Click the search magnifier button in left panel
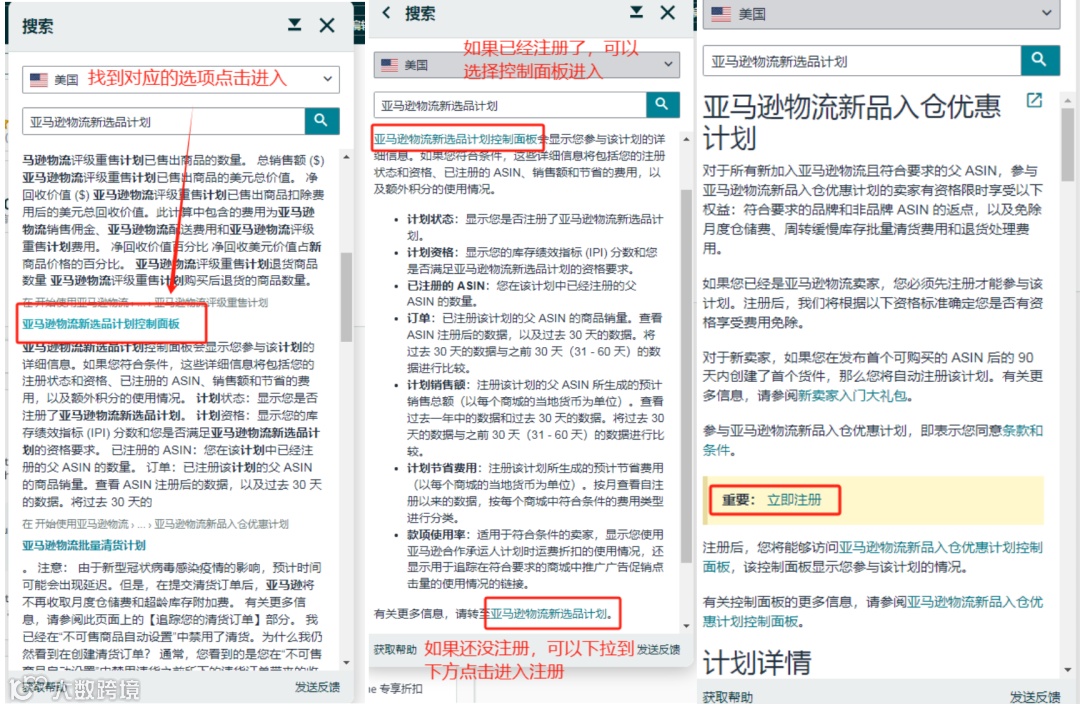 coord(322,121)
